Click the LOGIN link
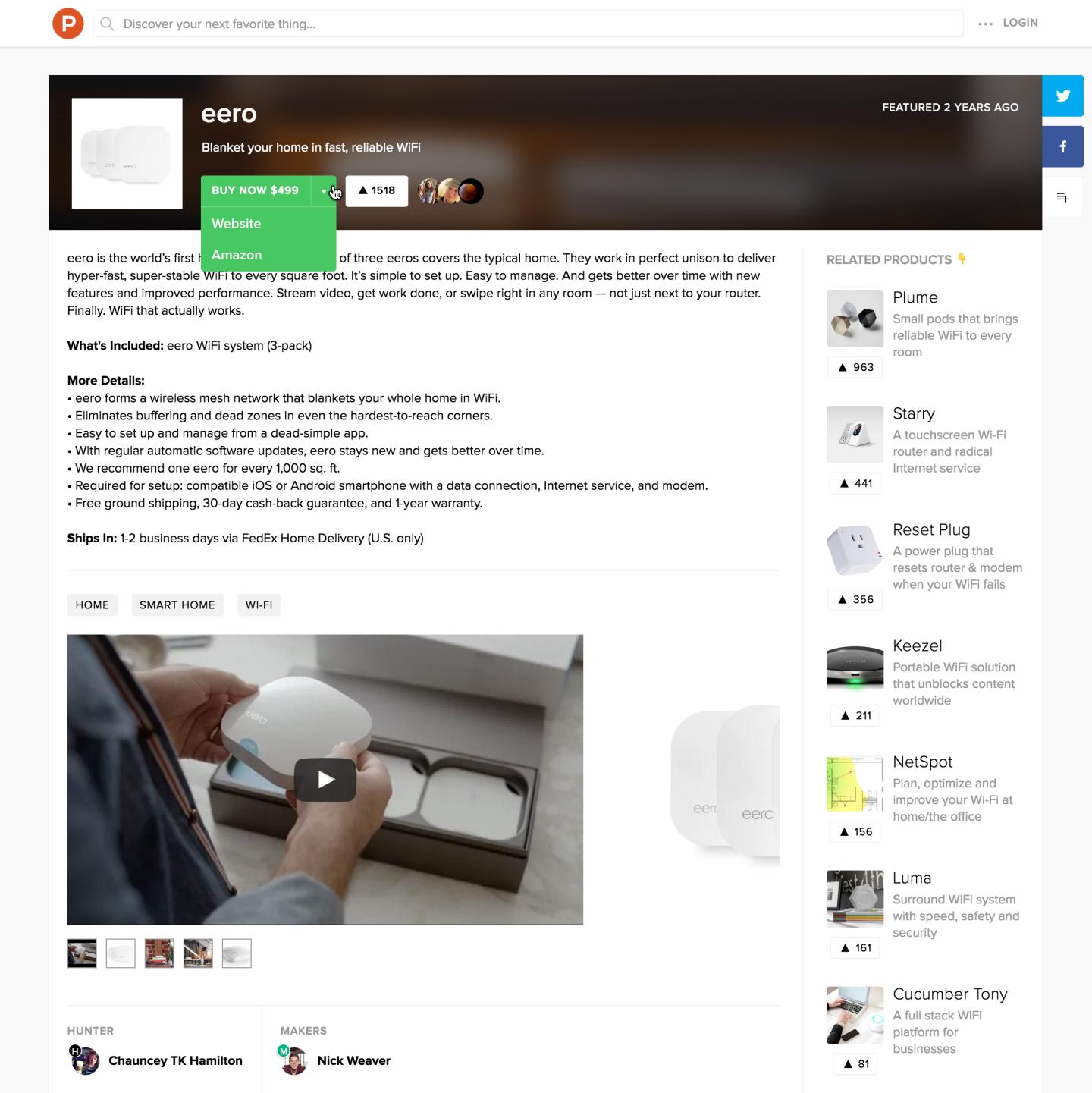 click(1020, 23)
